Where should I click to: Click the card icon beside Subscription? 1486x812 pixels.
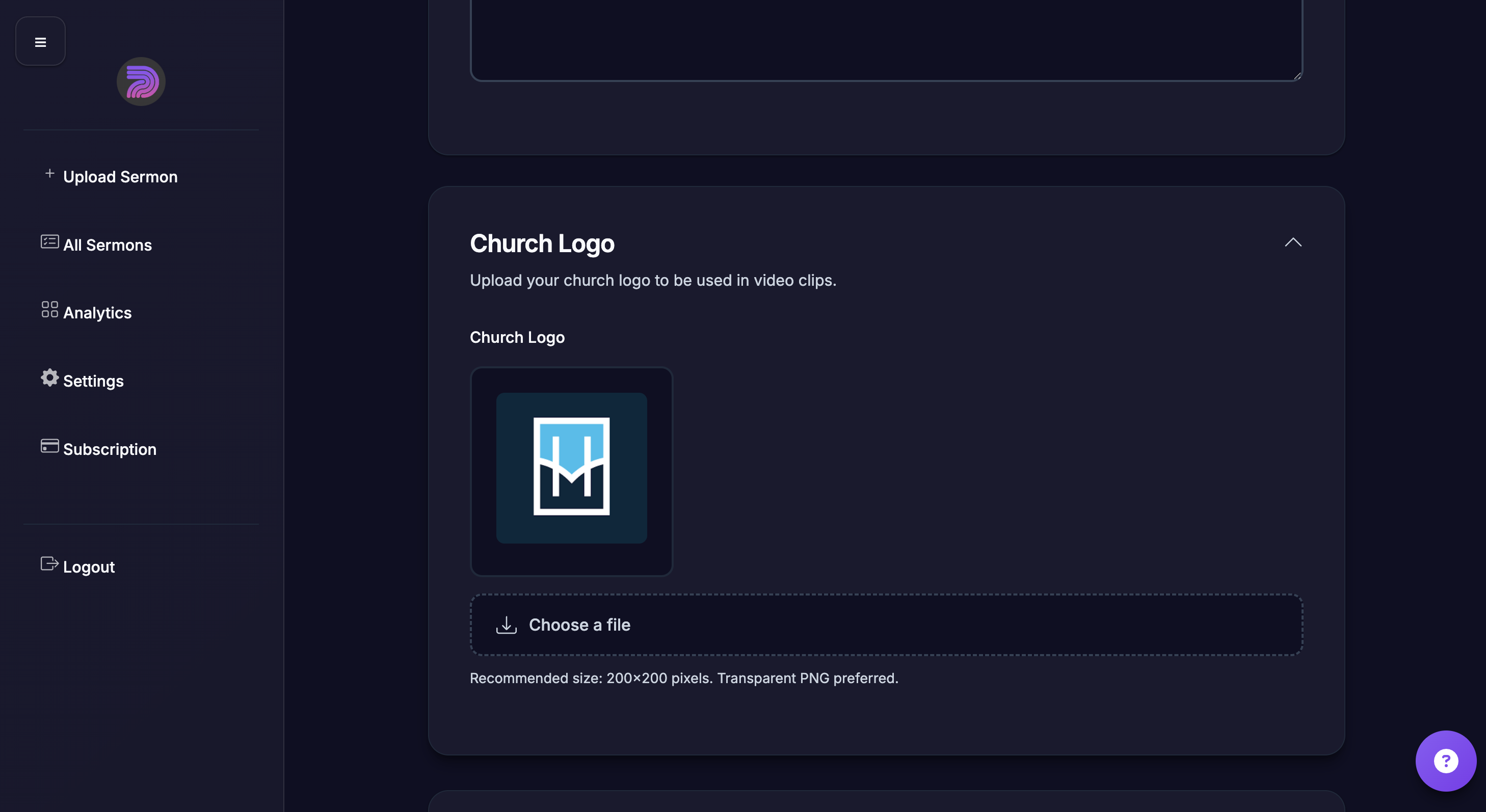pyautogui.click(x=49, y=446)
